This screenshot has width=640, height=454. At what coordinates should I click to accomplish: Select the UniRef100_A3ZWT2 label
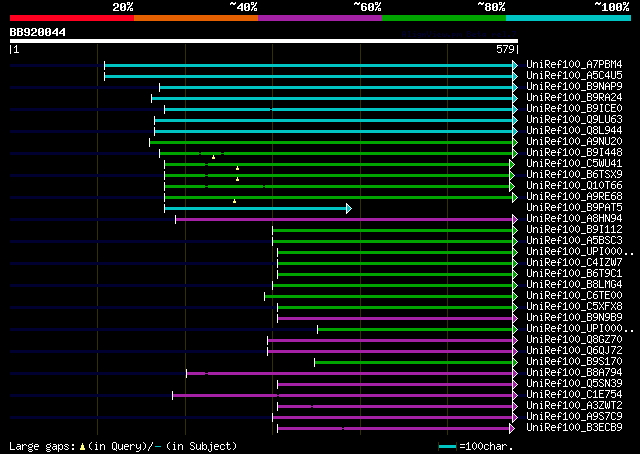574,406
